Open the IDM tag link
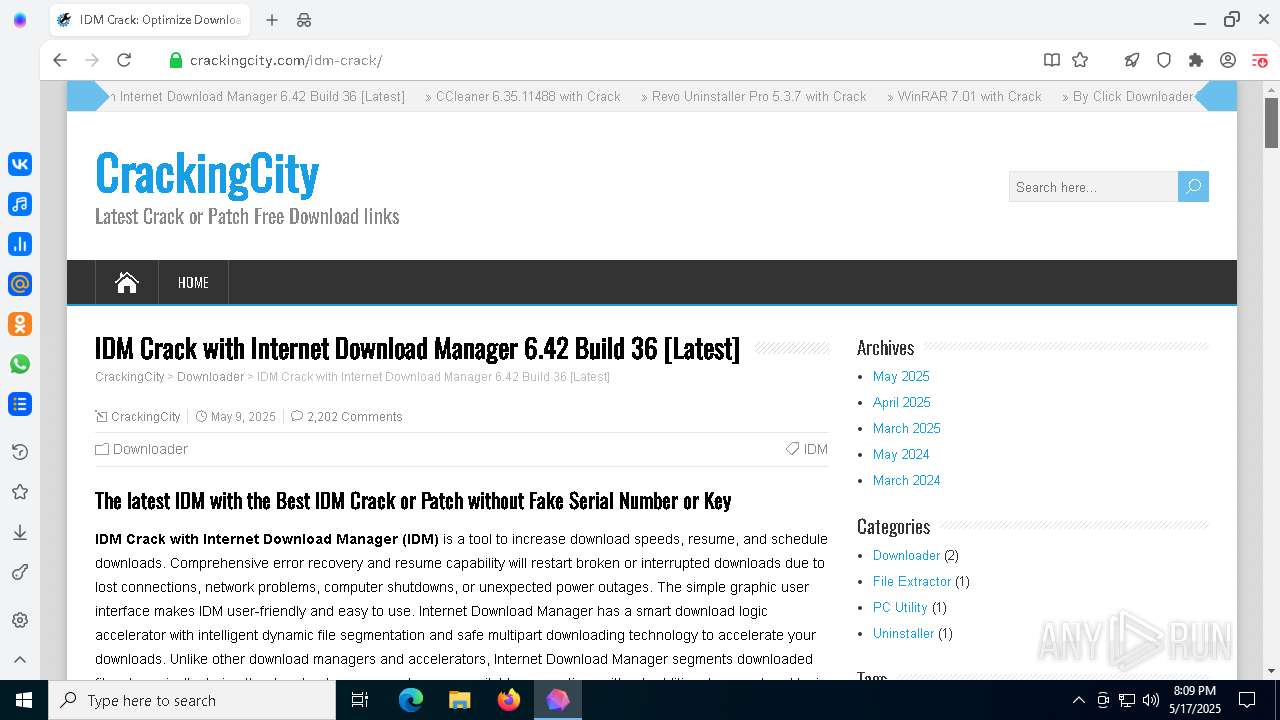The height and width of the screenshot is (720, 1280). point(816,449)
